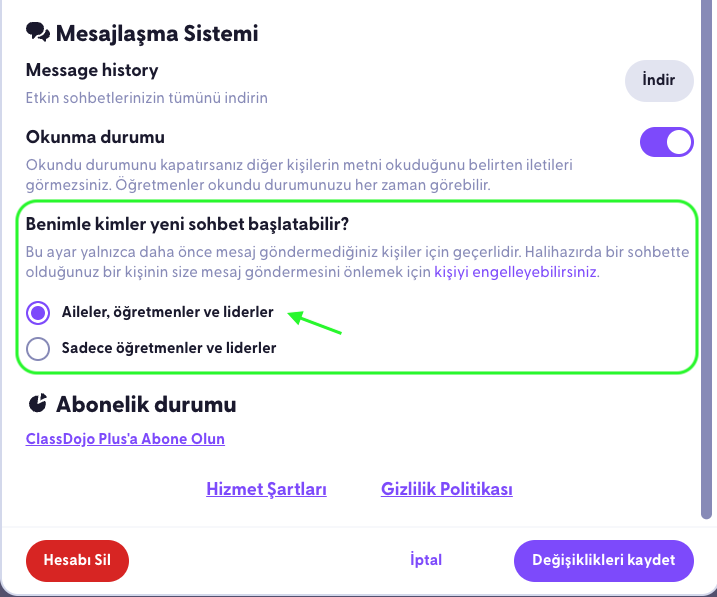
Task: Click the Mesajlaşma Sistemi heading text
Action: [157, 33]
